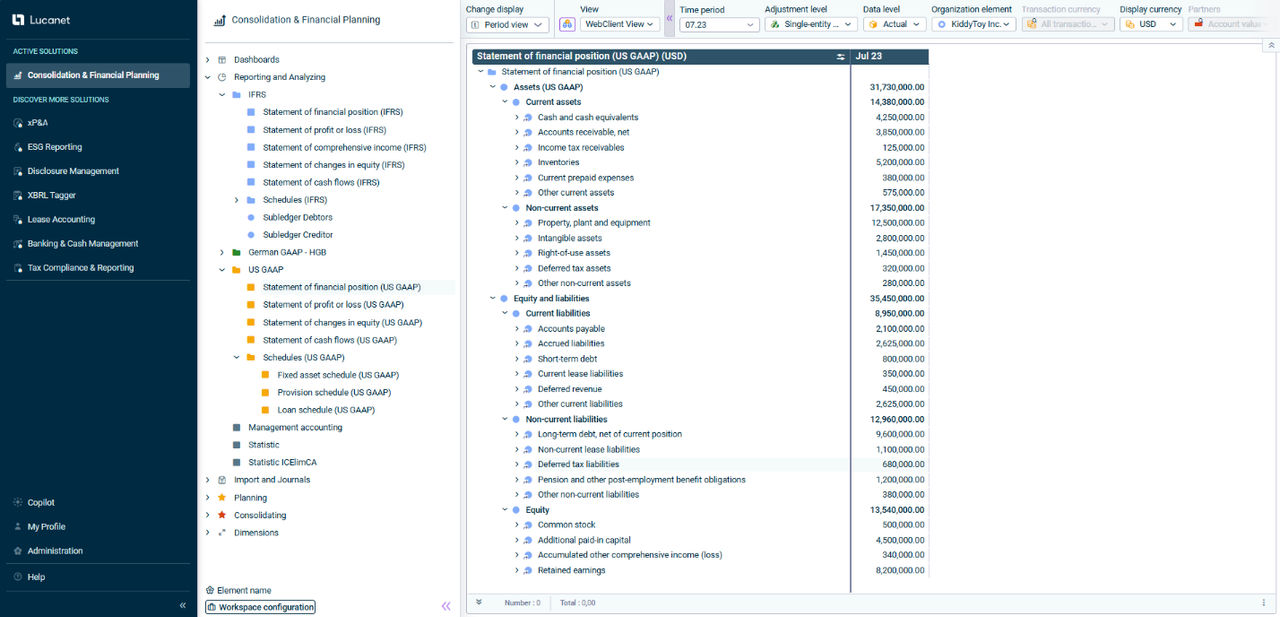This screenshot has height=617, width=1280.
Task: Expand the Consolidating tree node
Action: pyautogui.click(x=208, y=515)
